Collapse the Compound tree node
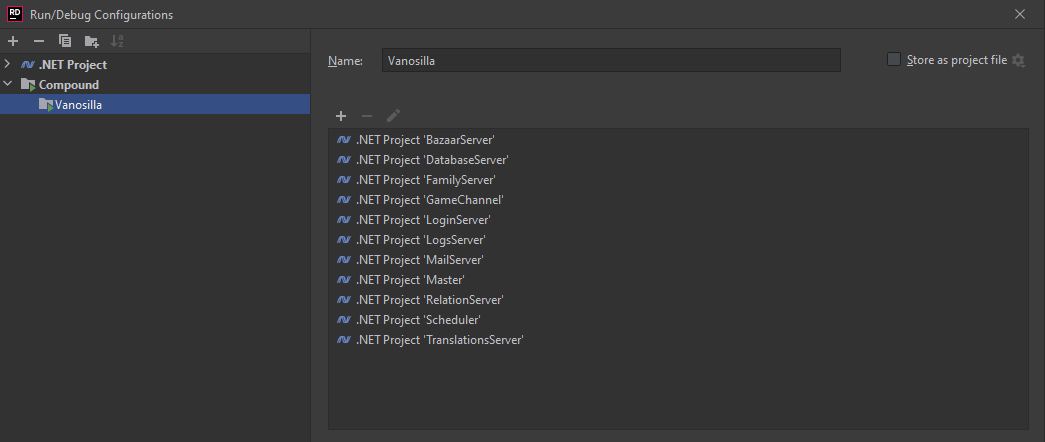Screen dimensions: 1045x442 (x=8, y=84)
